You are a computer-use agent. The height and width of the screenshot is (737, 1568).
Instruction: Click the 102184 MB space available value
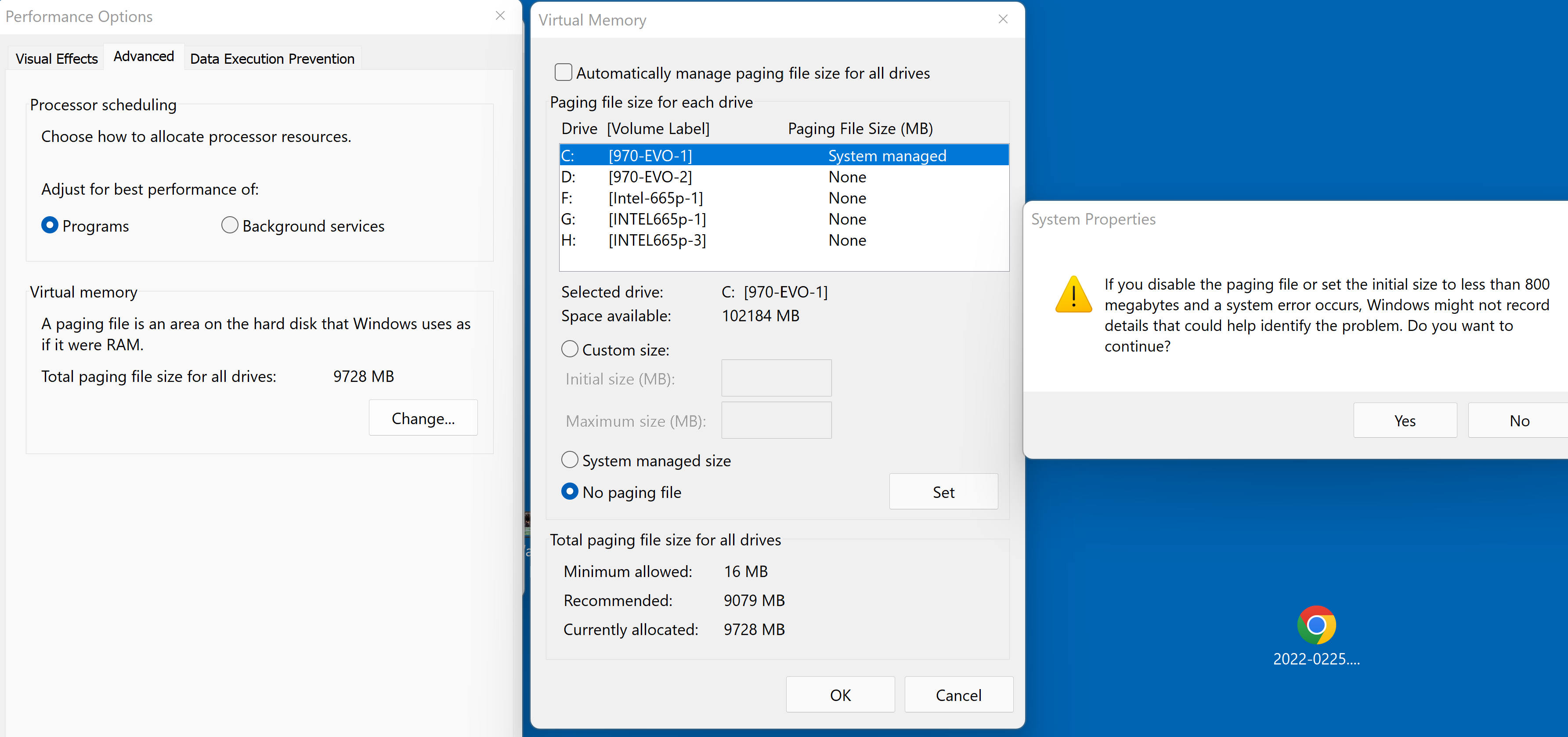[760, 316]
